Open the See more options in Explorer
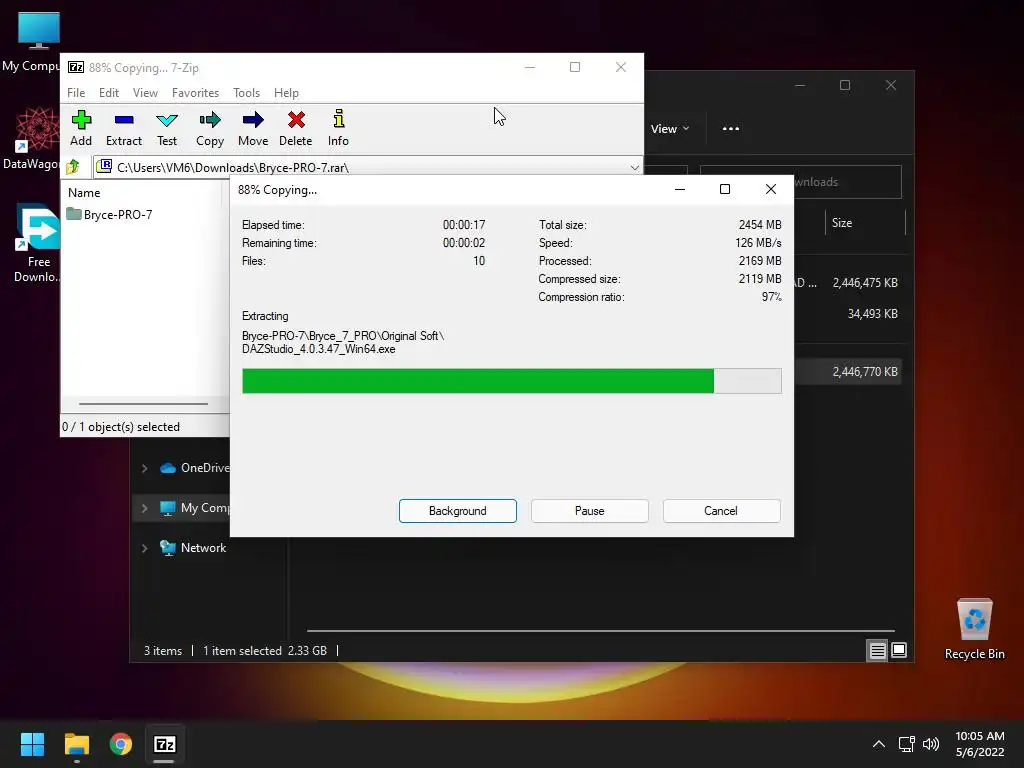The width and height of the screenshot is (1024, 768). pyautogui.click(x=731, y=129)
